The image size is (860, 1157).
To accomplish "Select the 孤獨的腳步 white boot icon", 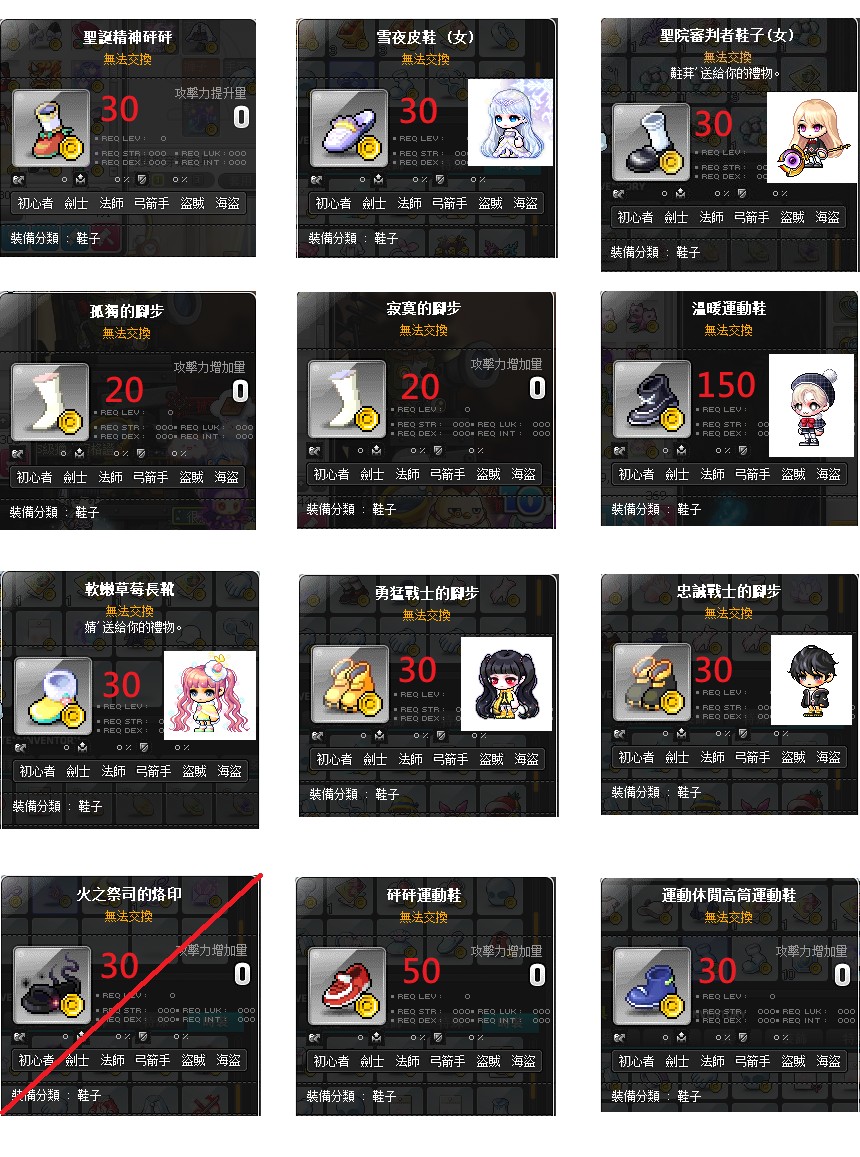I will coord(50,402).
